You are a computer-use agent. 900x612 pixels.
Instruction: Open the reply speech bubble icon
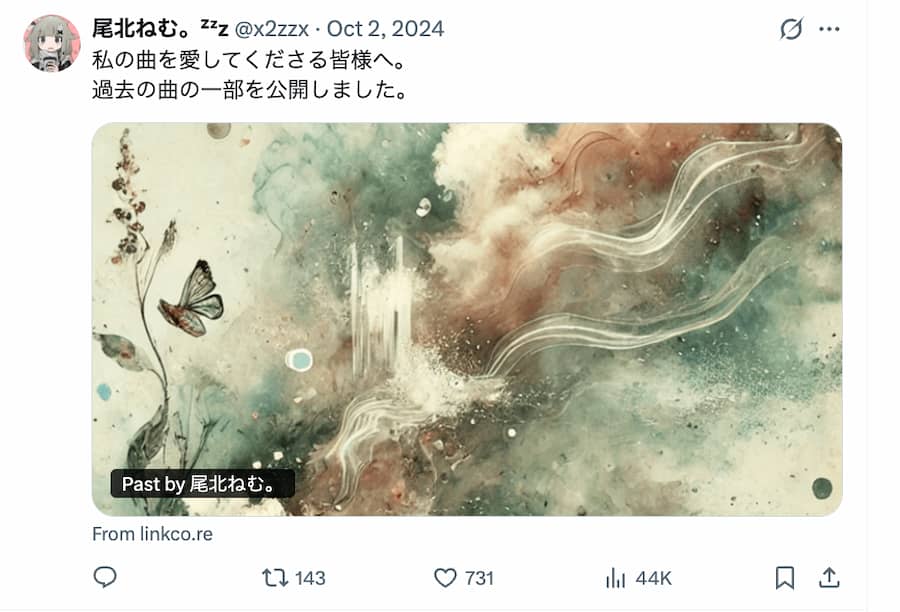pyautogui.click(x=104, y=577)
